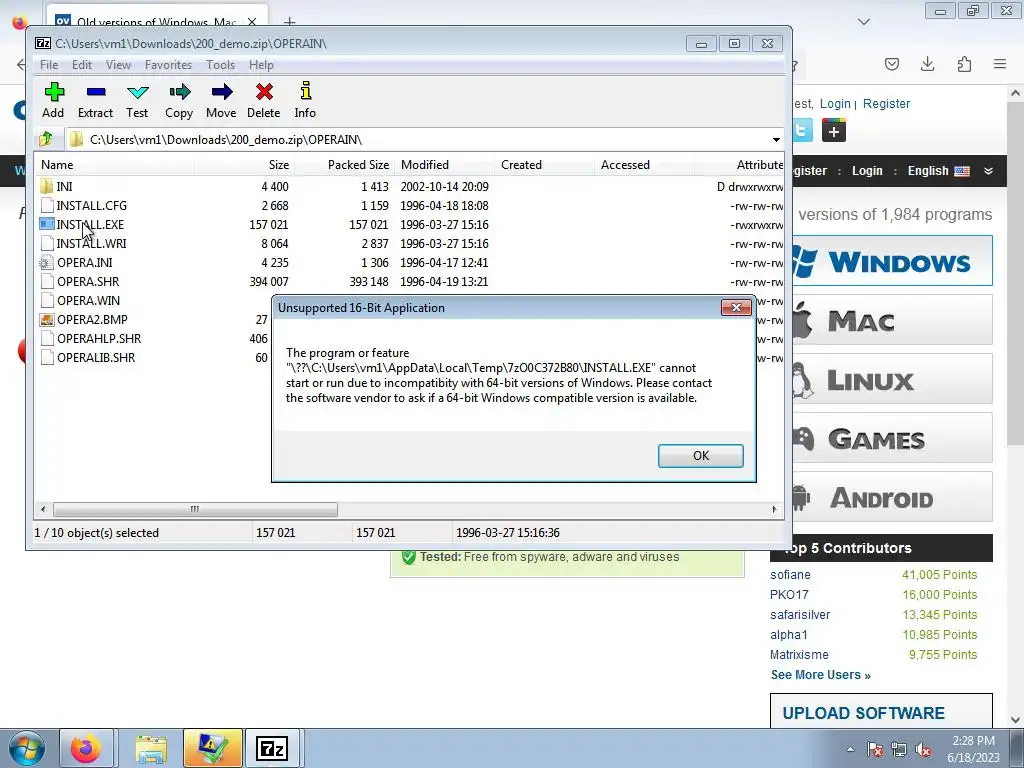The width and height of the screenshot is (1024, 768).
Task: Open the Firefox list all tabs dropdown
Action: pyautogui.click(x=864, y=22)
